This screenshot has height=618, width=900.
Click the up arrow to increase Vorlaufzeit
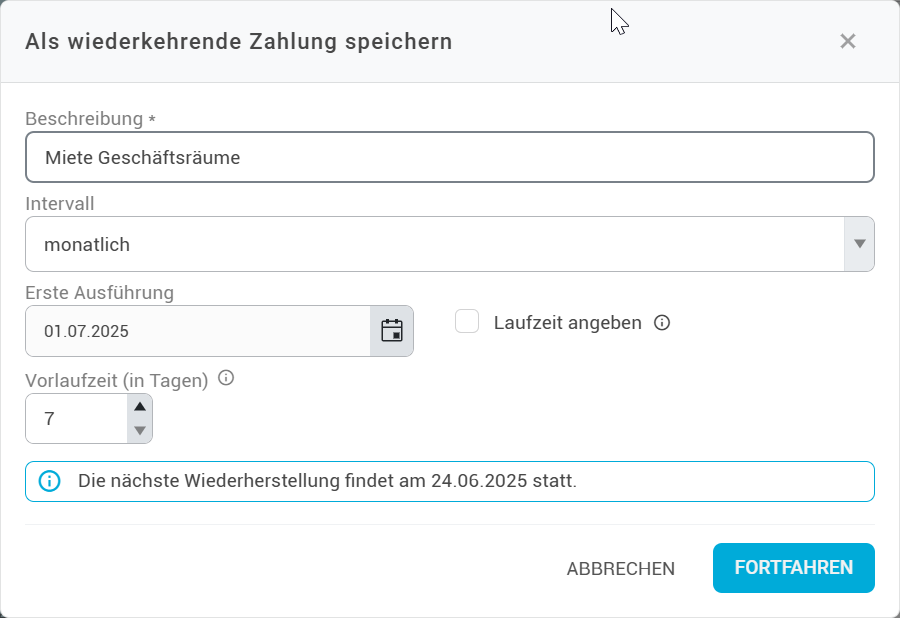pyautogui.click(x=139, y=406)
